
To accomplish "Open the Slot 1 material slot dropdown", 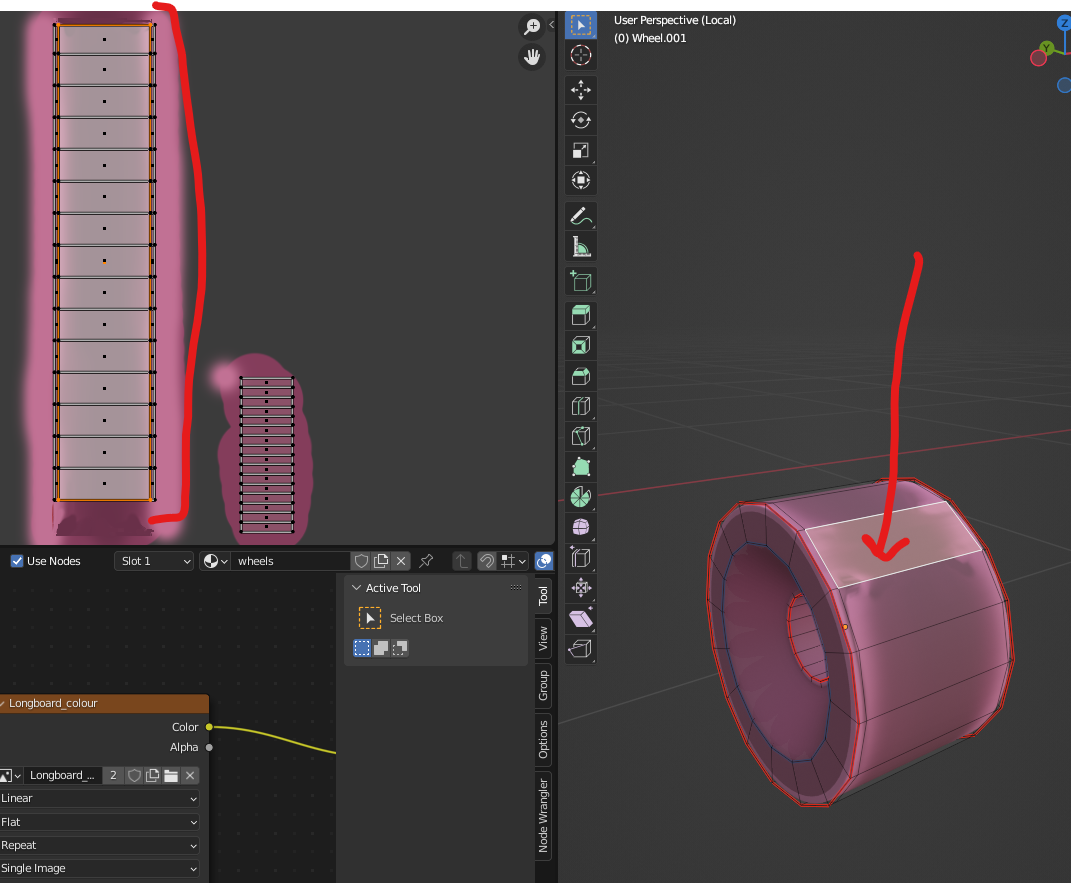I will click(154, 561).
